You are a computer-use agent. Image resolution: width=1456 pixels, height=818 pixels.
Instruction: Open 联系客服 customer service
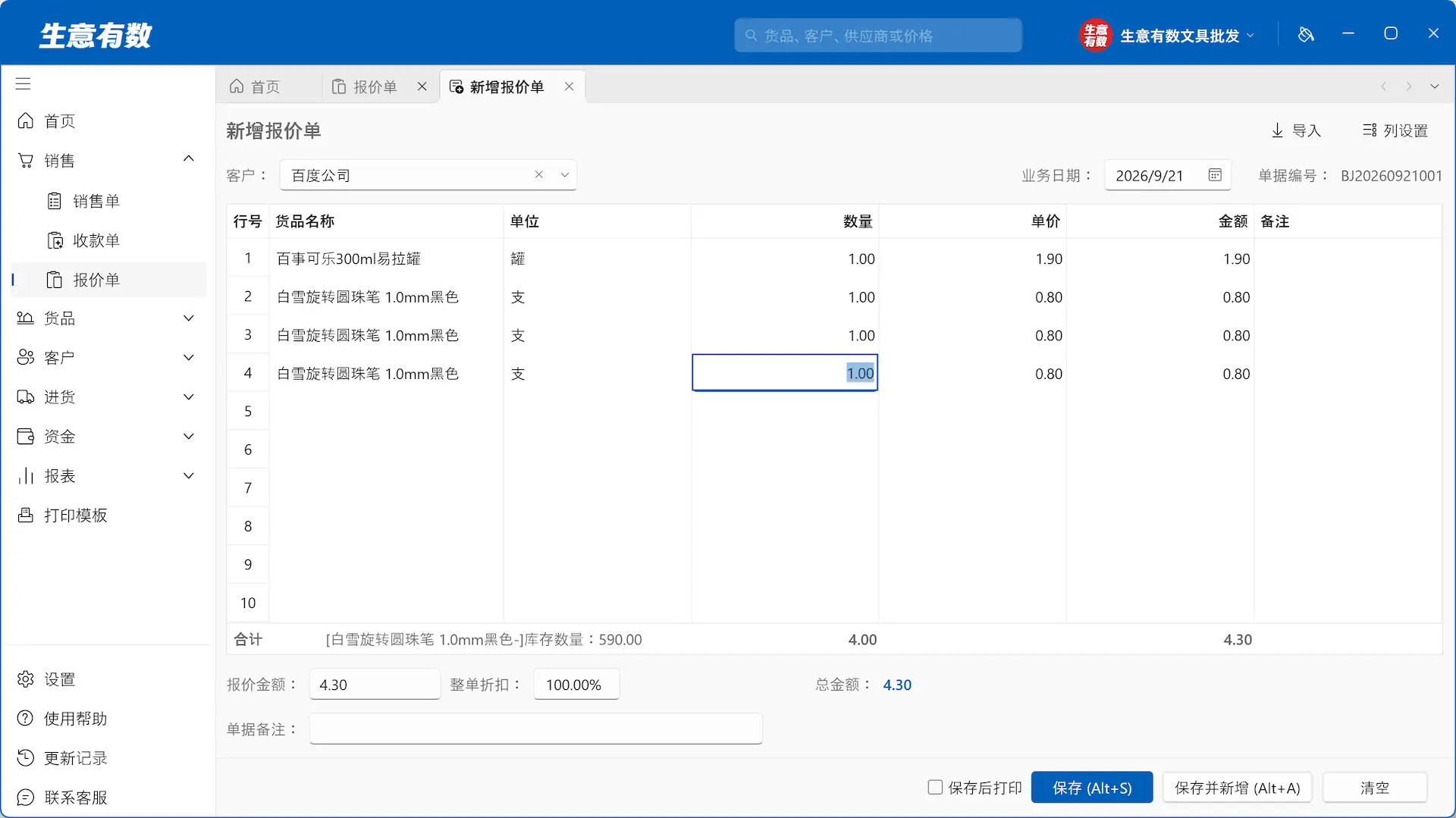62,798
